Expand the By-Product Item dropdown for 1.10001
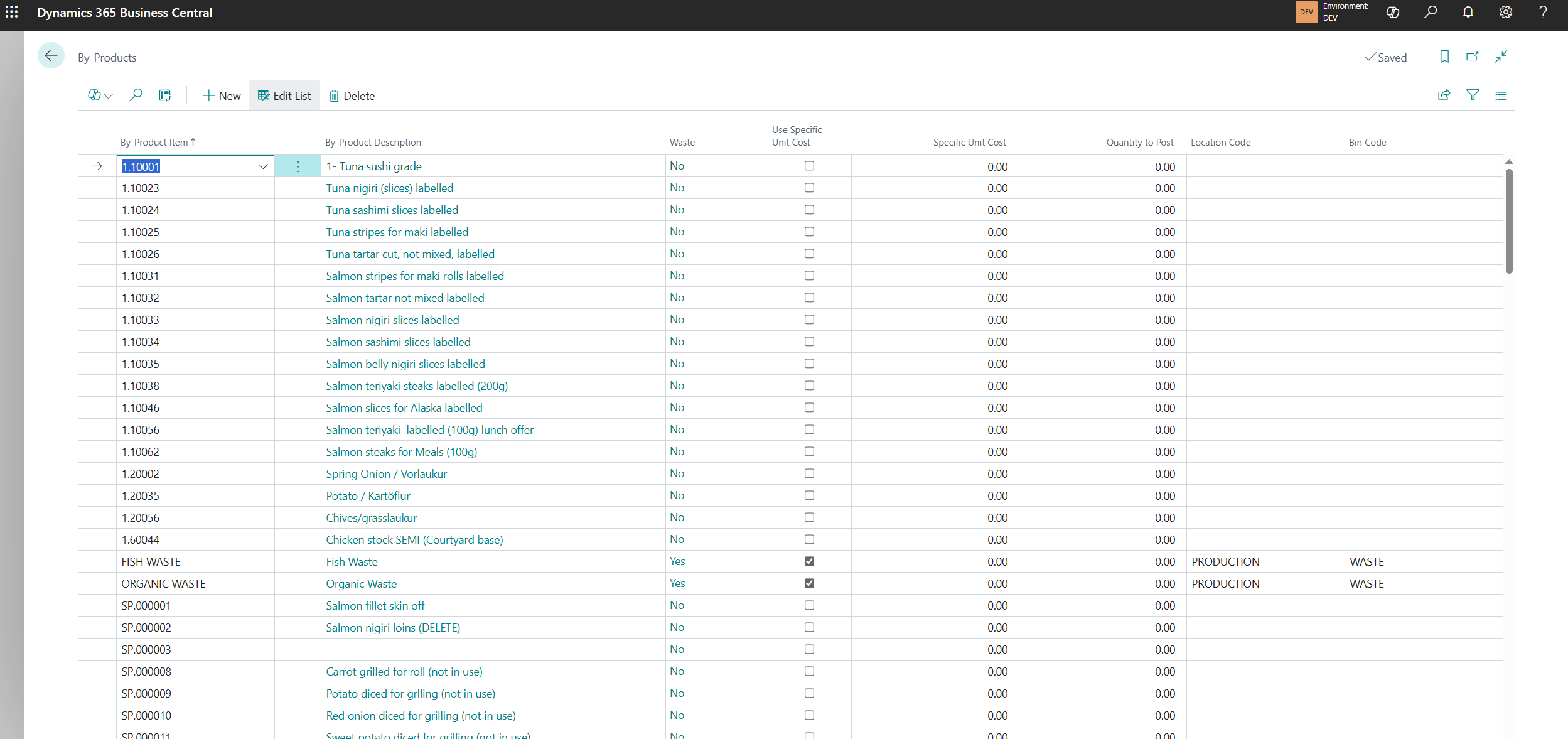The image size is (1568, 739). [263, 166]
